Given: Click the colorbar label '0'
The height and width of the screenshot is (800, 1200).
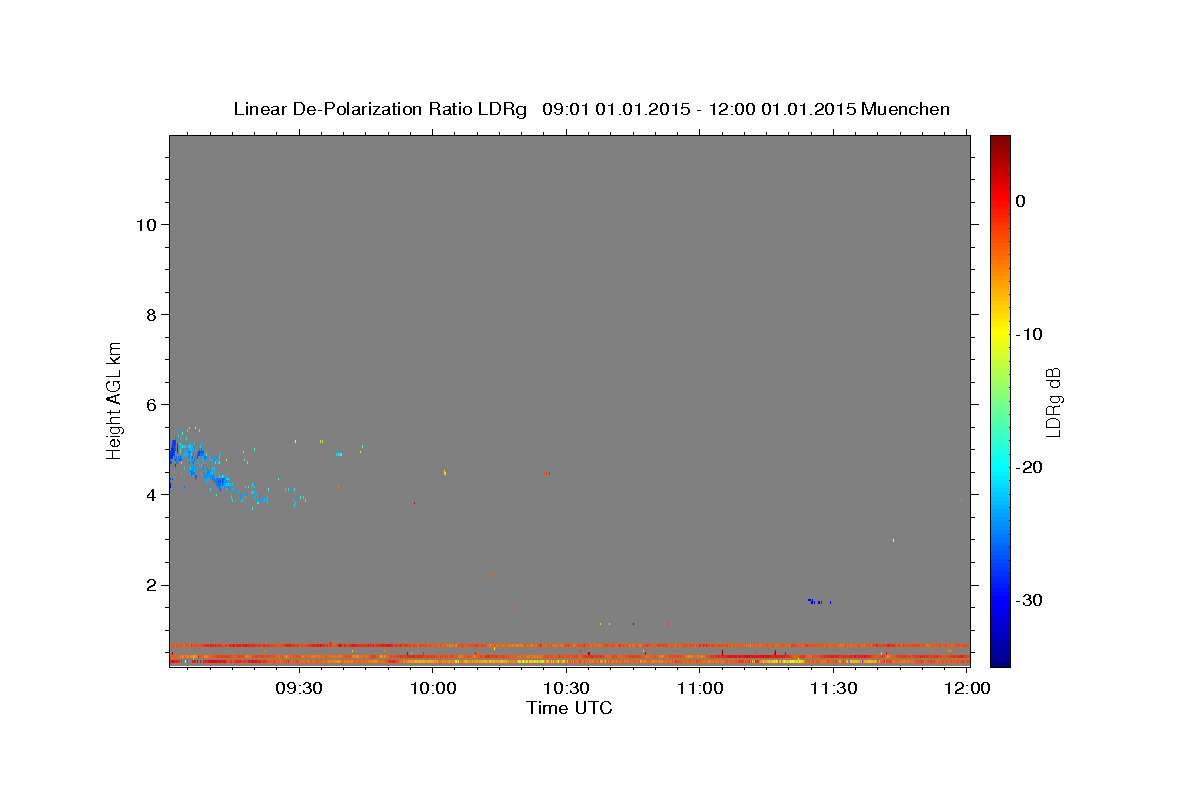Looking at the screenshot, I should click(x=1021, y=201).
